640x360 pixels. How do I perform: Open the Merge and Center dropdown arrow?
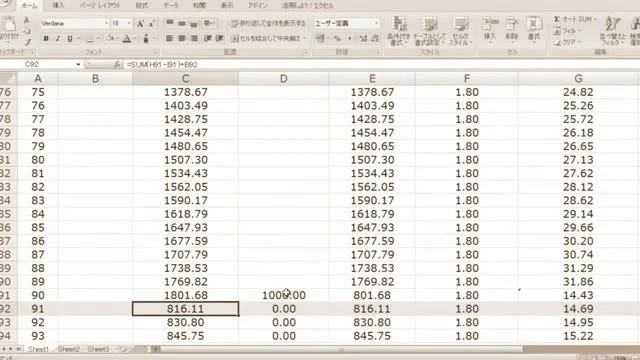pyautogui.click(x=304, y=38)
